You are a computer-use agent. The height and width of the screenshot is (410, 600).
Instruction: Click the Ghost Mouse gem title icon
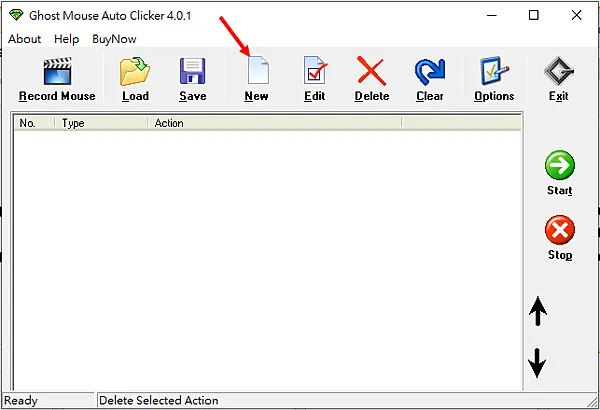(x=16, y=15)
